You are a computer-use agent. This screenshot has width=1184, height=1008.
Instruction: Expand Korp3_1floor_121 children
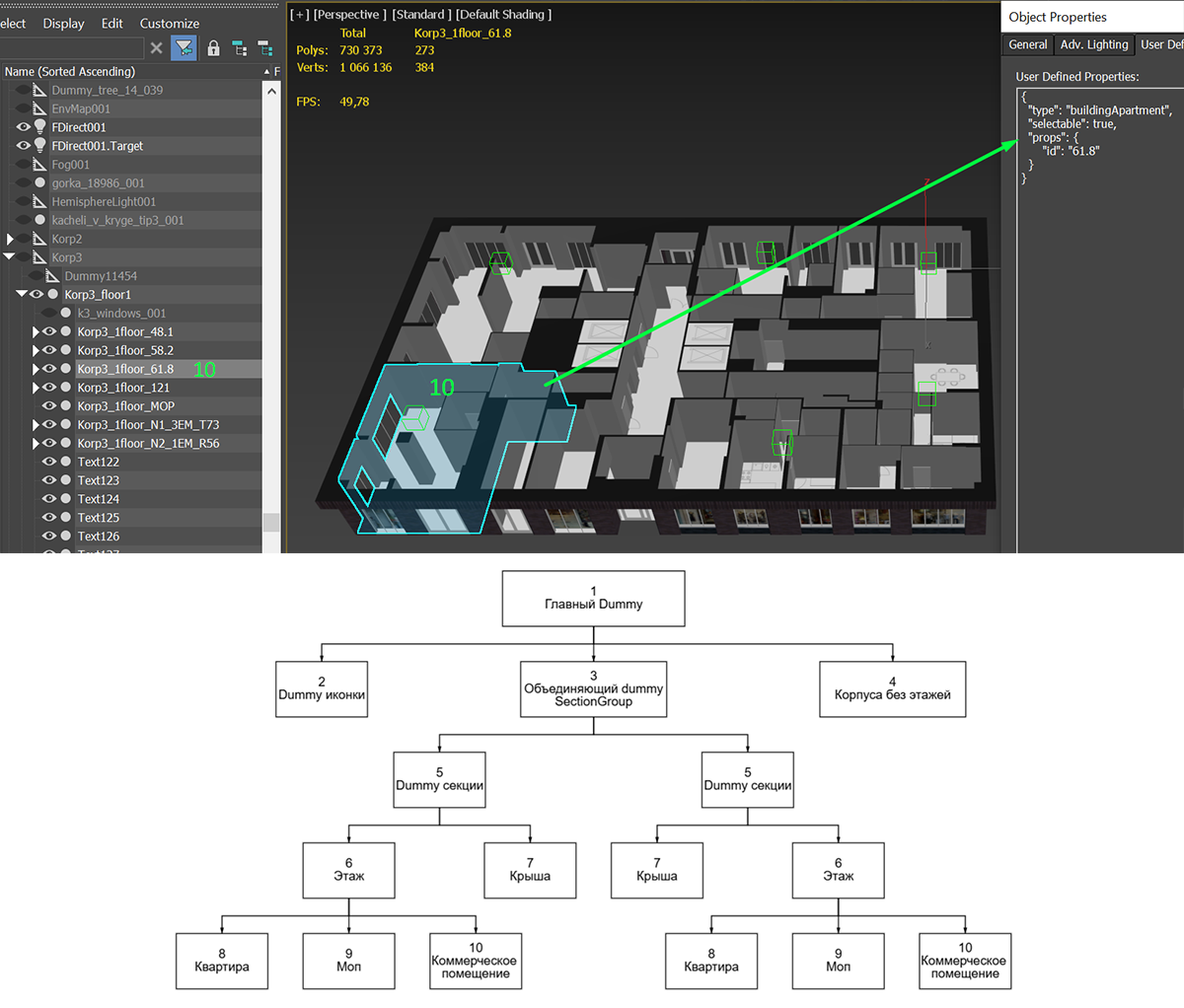[x=37, y=388]
